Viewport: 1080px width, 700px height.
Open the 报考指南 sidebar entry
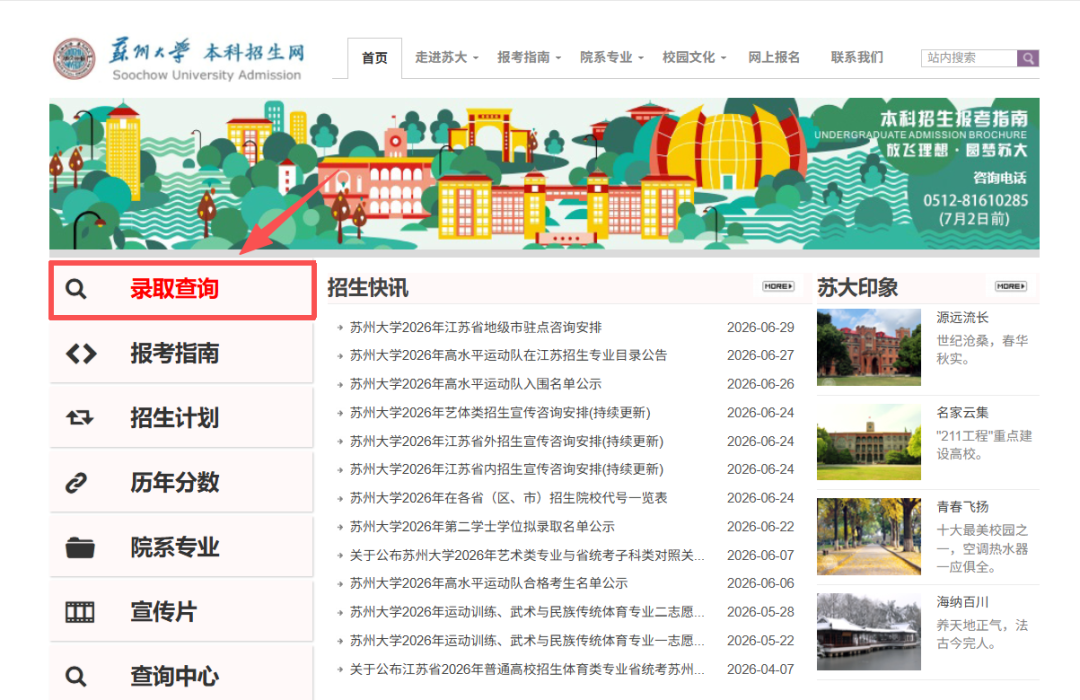pyautogui.click(x=182, y=353)
